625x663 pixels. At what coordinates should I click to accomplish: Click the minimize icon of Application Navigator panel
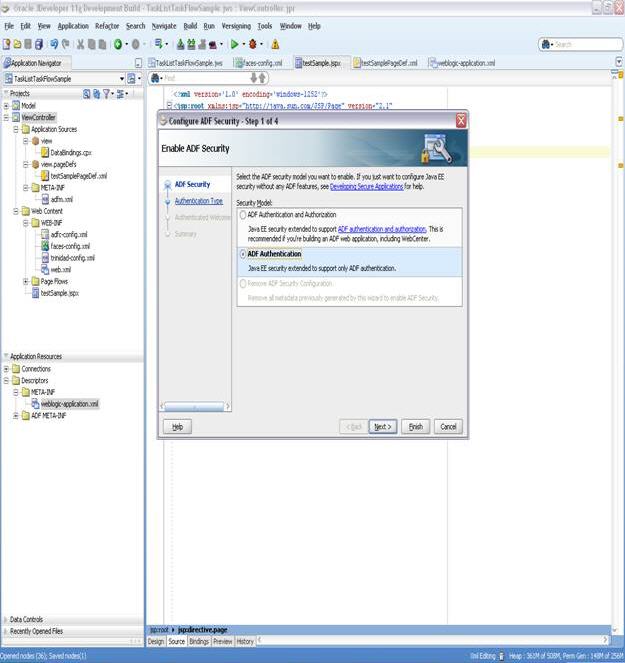pyautogui.click(x=138, y=63)
